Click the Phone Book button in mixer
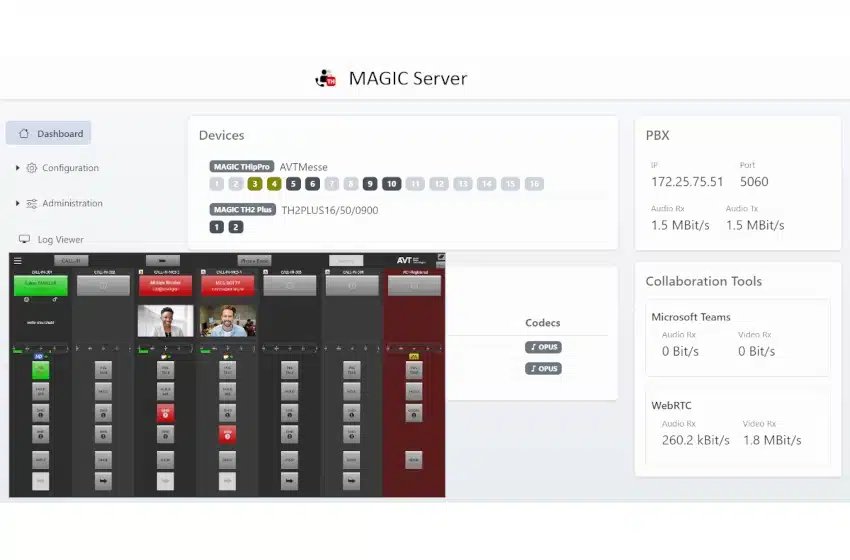850x560 pixels. pos(254,260)
